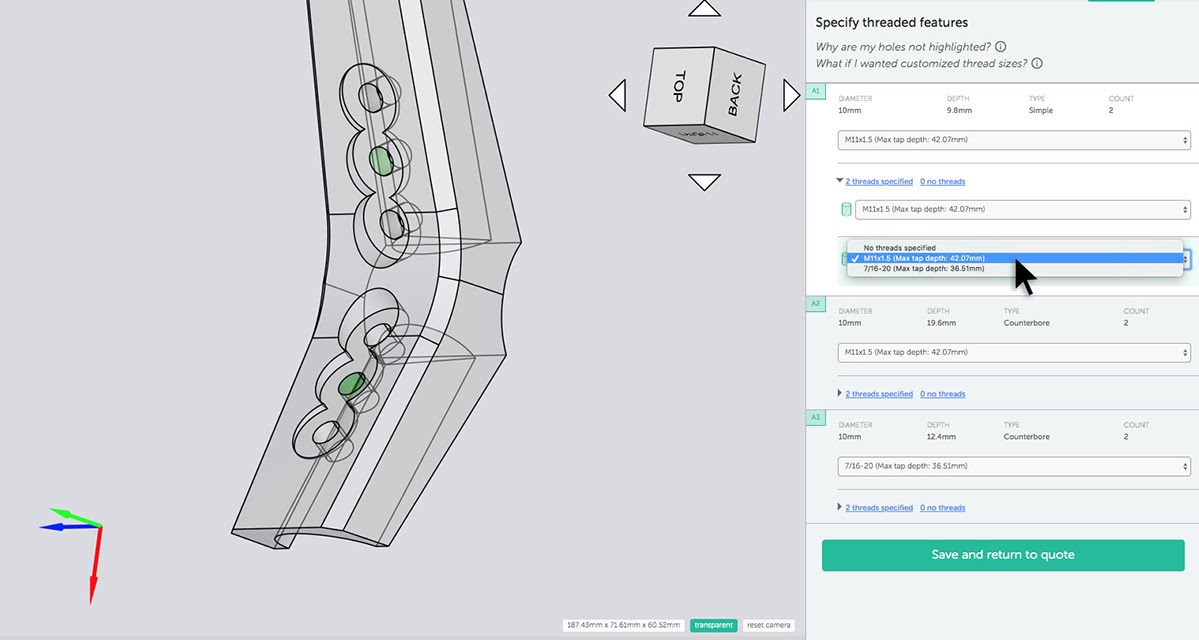Click the A3 type value 'Counterbore'
The width and height of the screenshot is (1199, 640).
click(1026, 437)
